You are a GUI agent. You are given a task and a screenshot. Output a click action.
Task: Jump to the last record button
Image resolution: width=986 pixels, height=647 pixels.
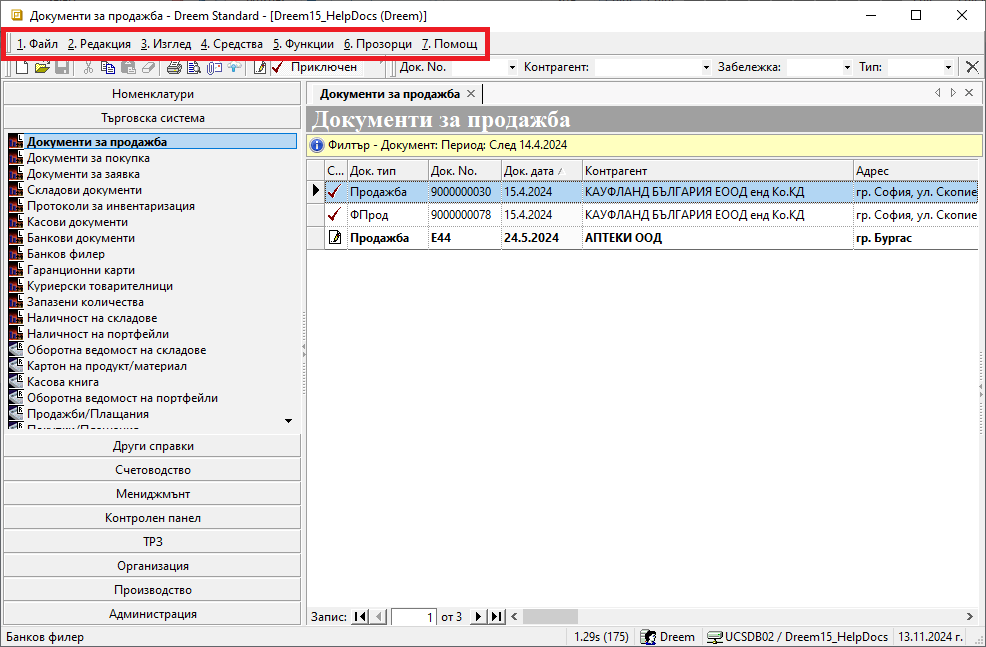tap(496, 617)
